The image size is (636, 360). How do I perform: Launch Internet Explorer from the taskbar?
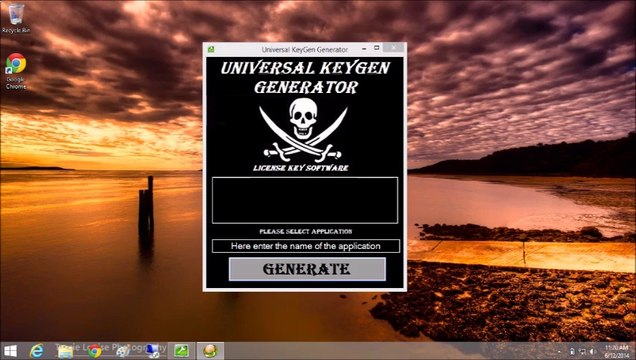coord(37,351)
